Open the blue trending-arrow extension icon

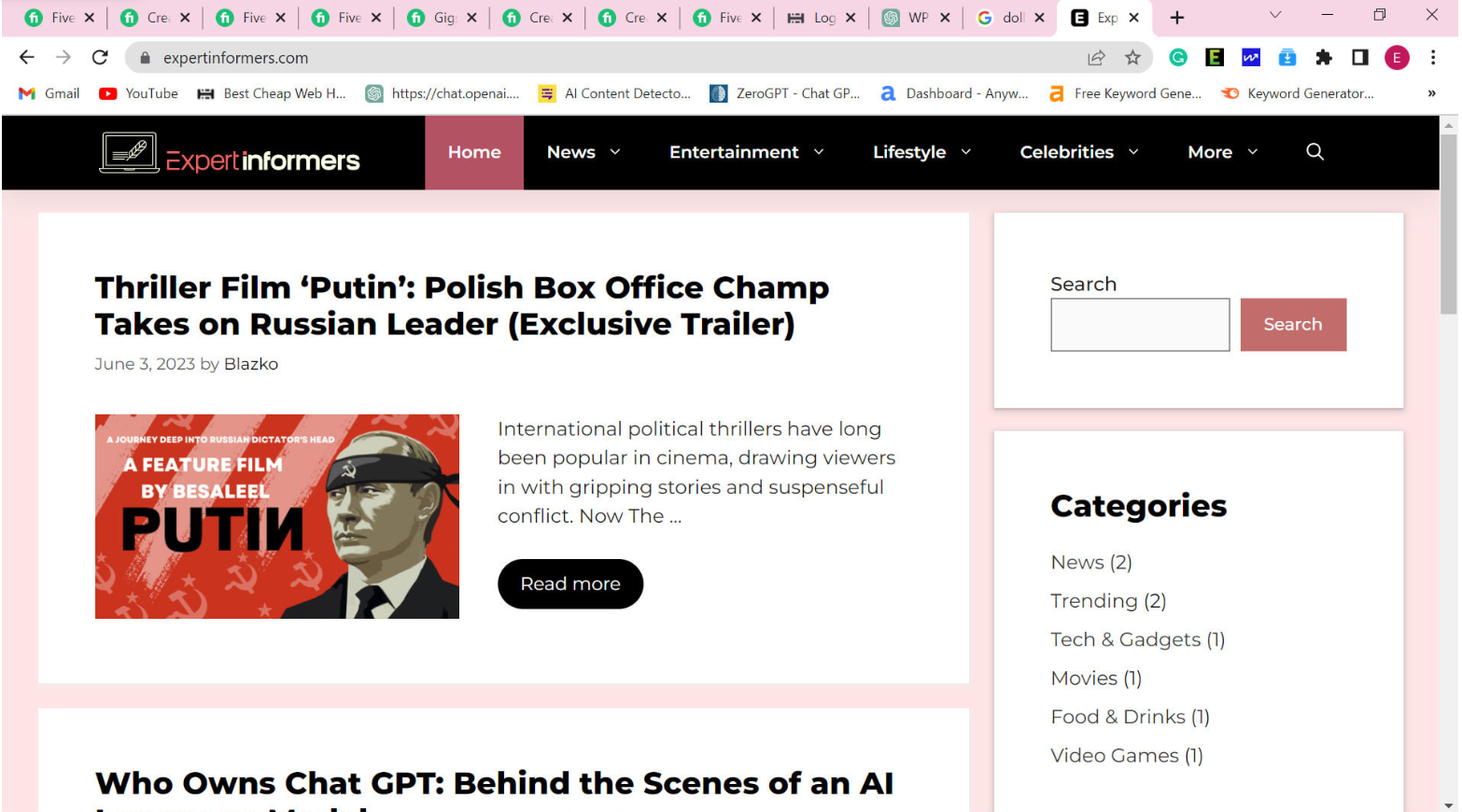tap(1250, 57)
